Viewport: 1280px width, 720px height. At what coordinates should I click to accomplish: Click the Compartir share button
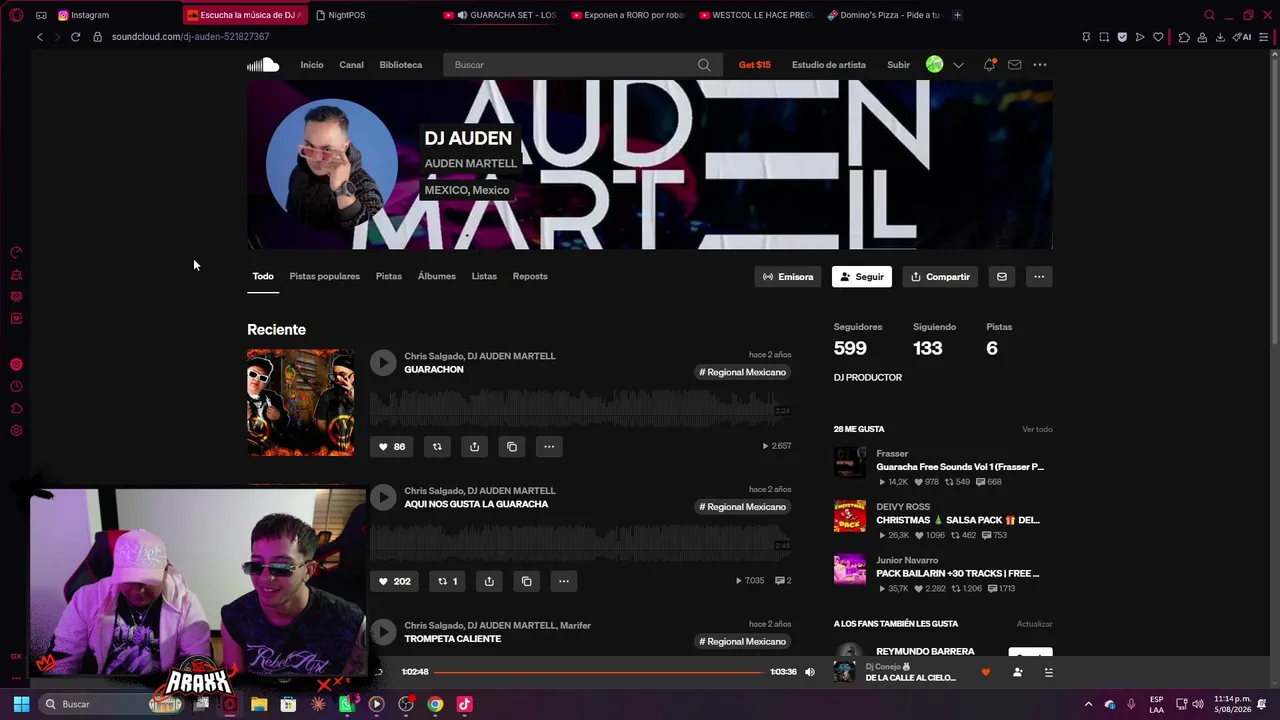(x=940, y=277)
